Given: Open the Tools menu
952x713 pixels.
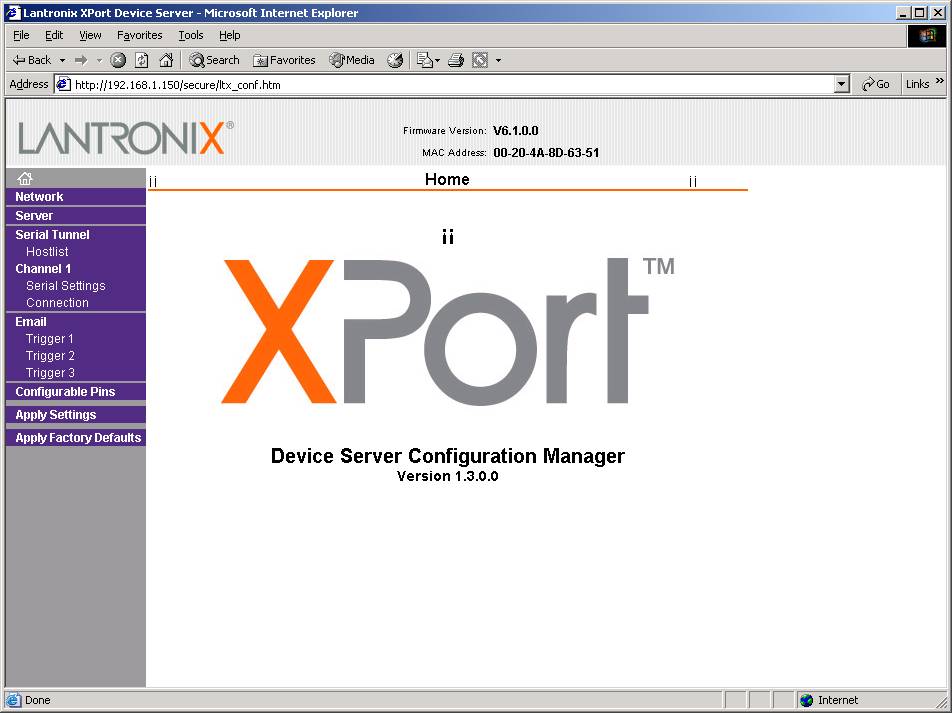Looking at the screenshot, I should click(x=191, y=35).
